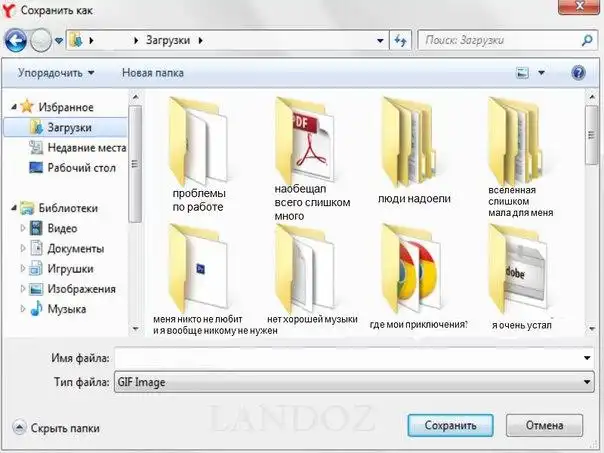Image resolution: width=604 pixels, height=453 pixels.
Task: Click the search magnifier icon
Action: pos(586,41)
